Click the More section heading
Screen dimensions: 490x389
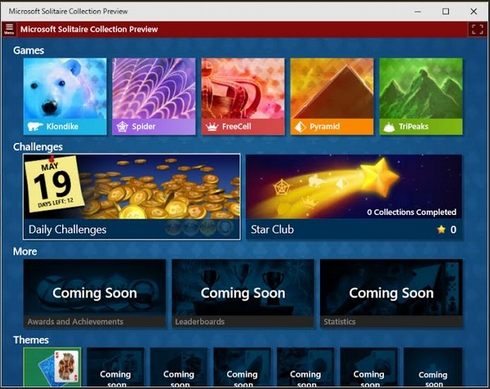point(25,251)
